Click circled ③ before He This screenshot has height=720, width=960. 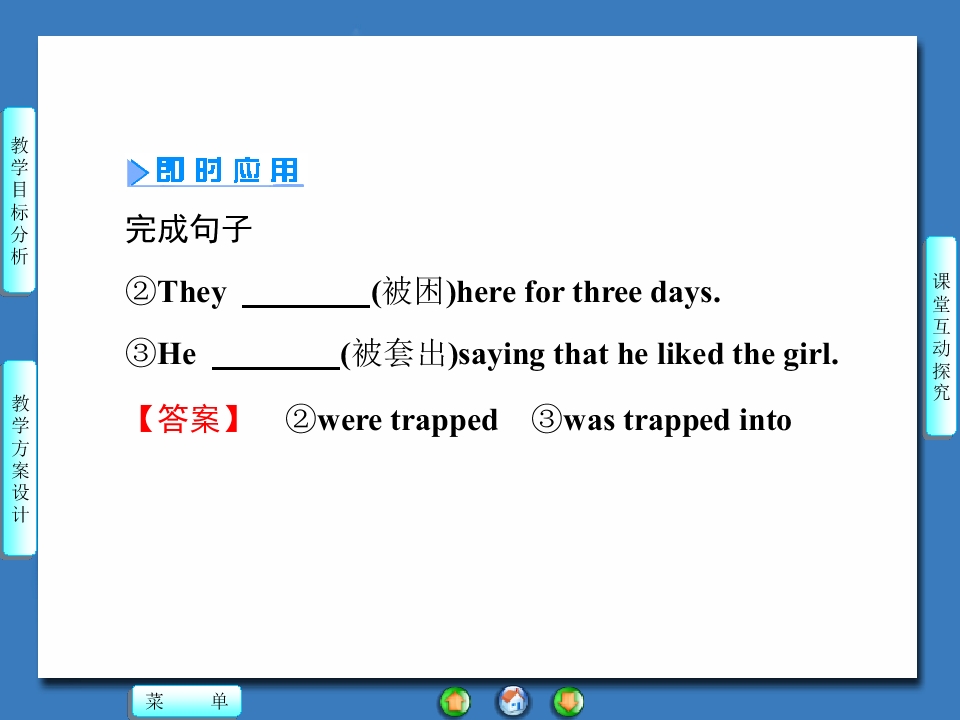(141, 353)
